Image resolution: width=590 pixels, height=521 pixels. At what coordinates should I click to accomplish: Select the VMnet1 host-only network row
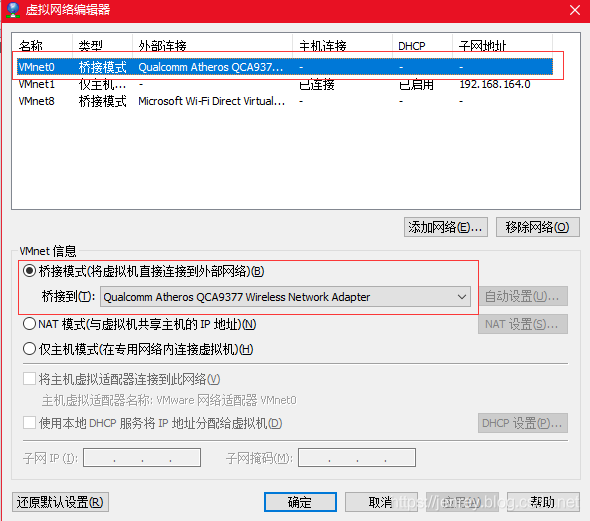pos(285,84)
